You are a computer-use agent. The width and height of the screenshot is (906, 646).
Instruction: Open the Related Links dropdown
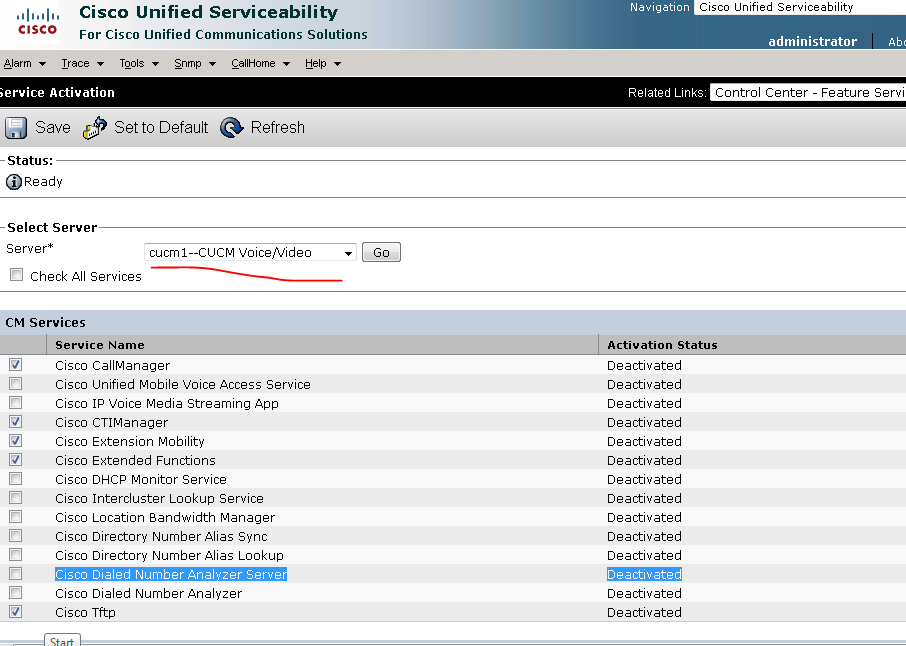click(808, 92)
